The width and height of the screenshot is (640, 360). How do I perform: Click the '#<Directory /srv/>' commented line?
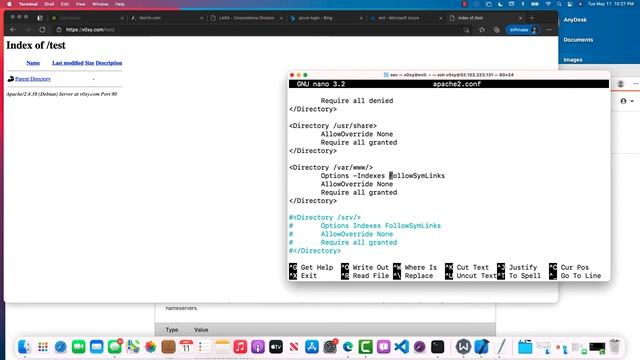[x=325, y=217]
